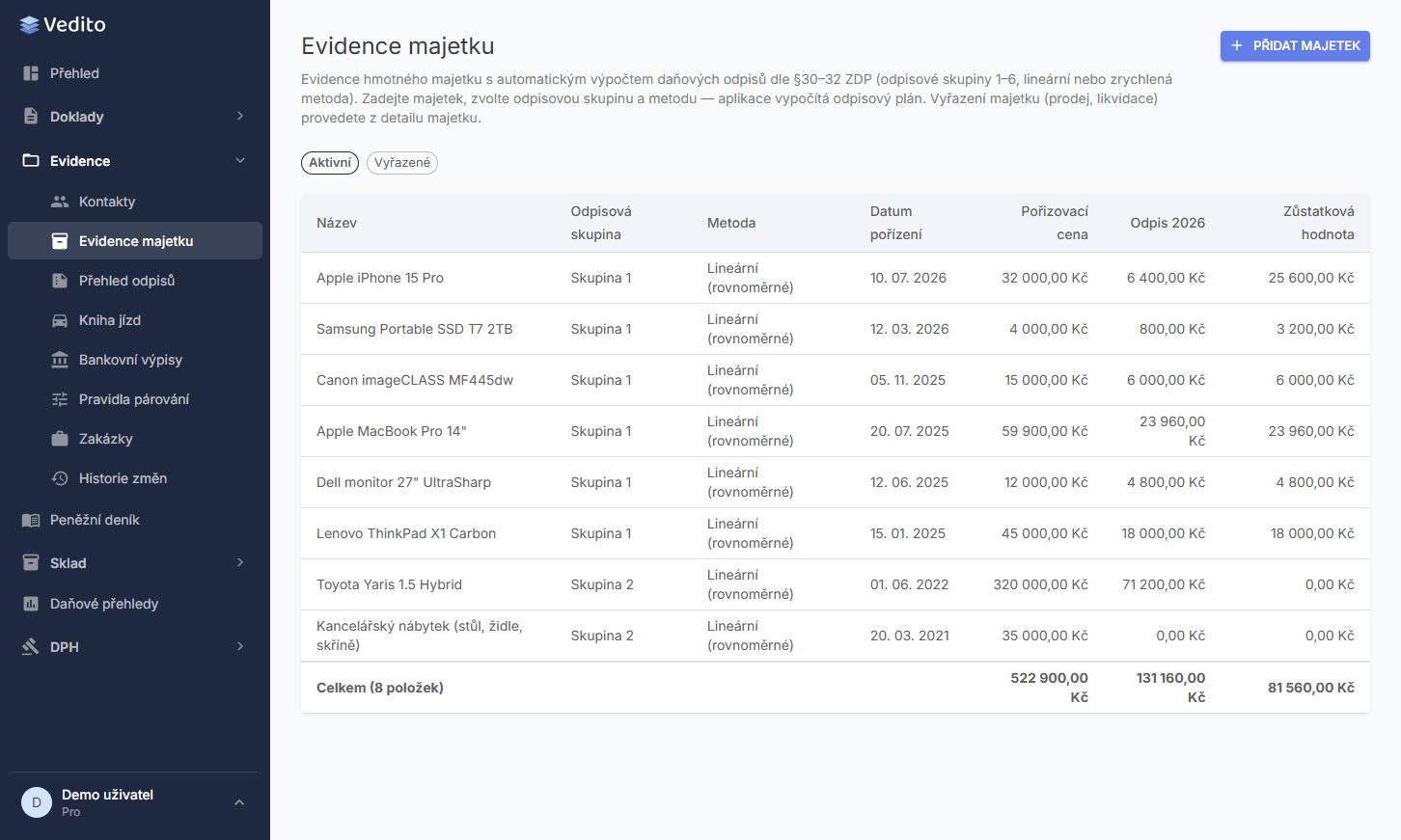Open Bankovní výpisy page
The height and width of the screenshot is (840, 1401).
[135, 360]
